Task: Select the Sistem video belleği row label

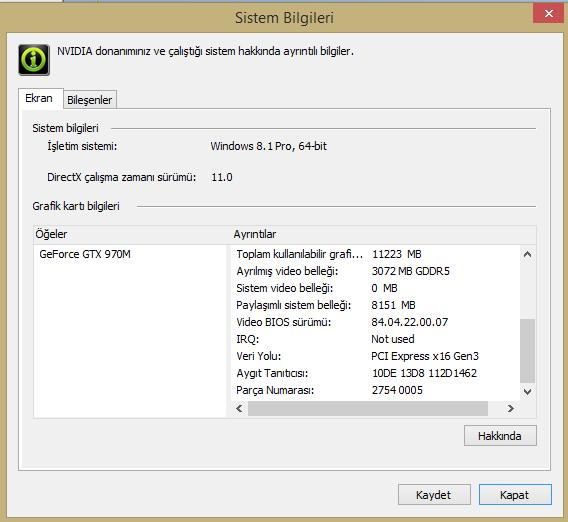Action: pyautogui.click(x=285, y=288)
